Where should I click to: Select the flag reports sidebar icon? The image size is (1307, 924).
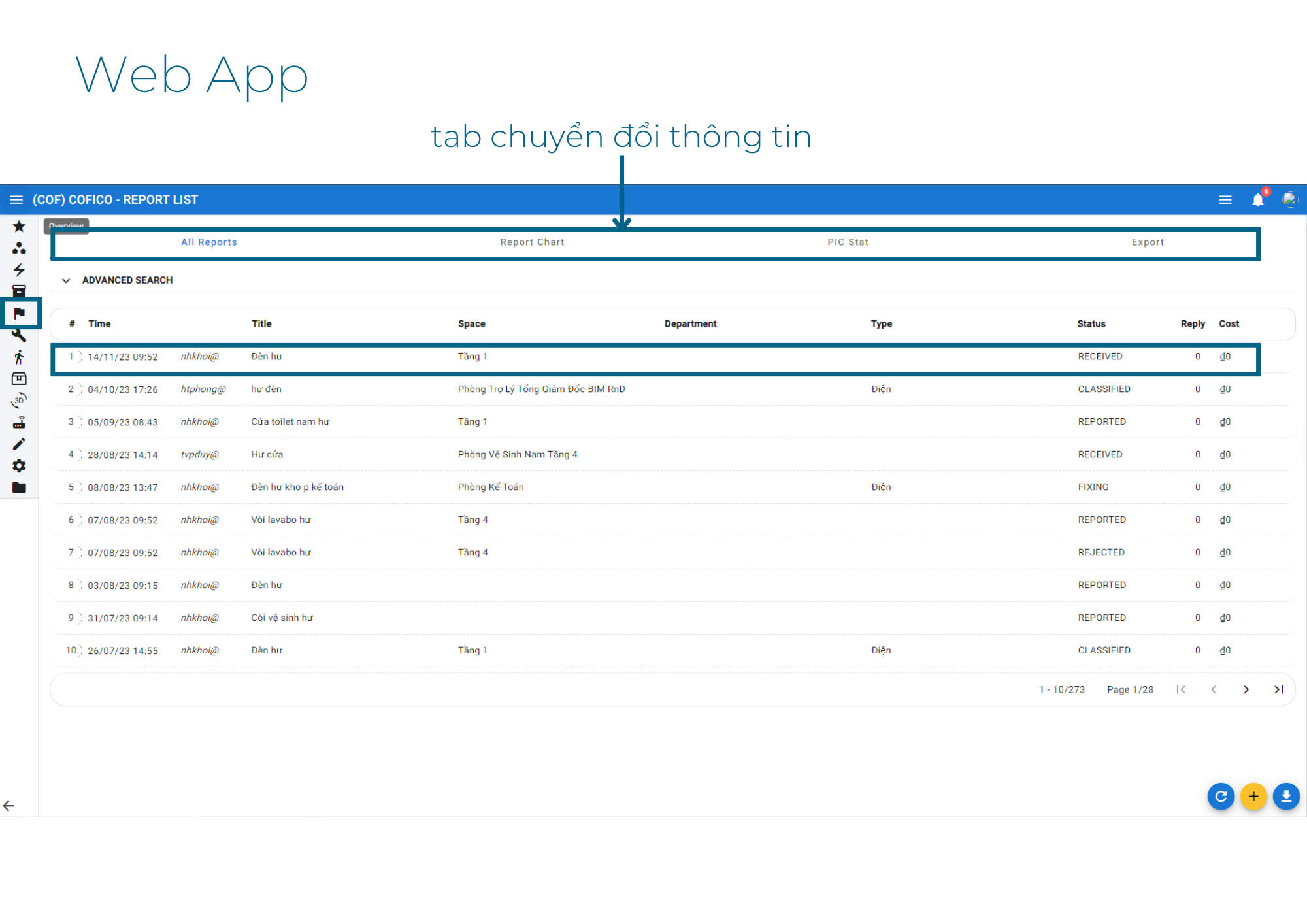(20, 314)
